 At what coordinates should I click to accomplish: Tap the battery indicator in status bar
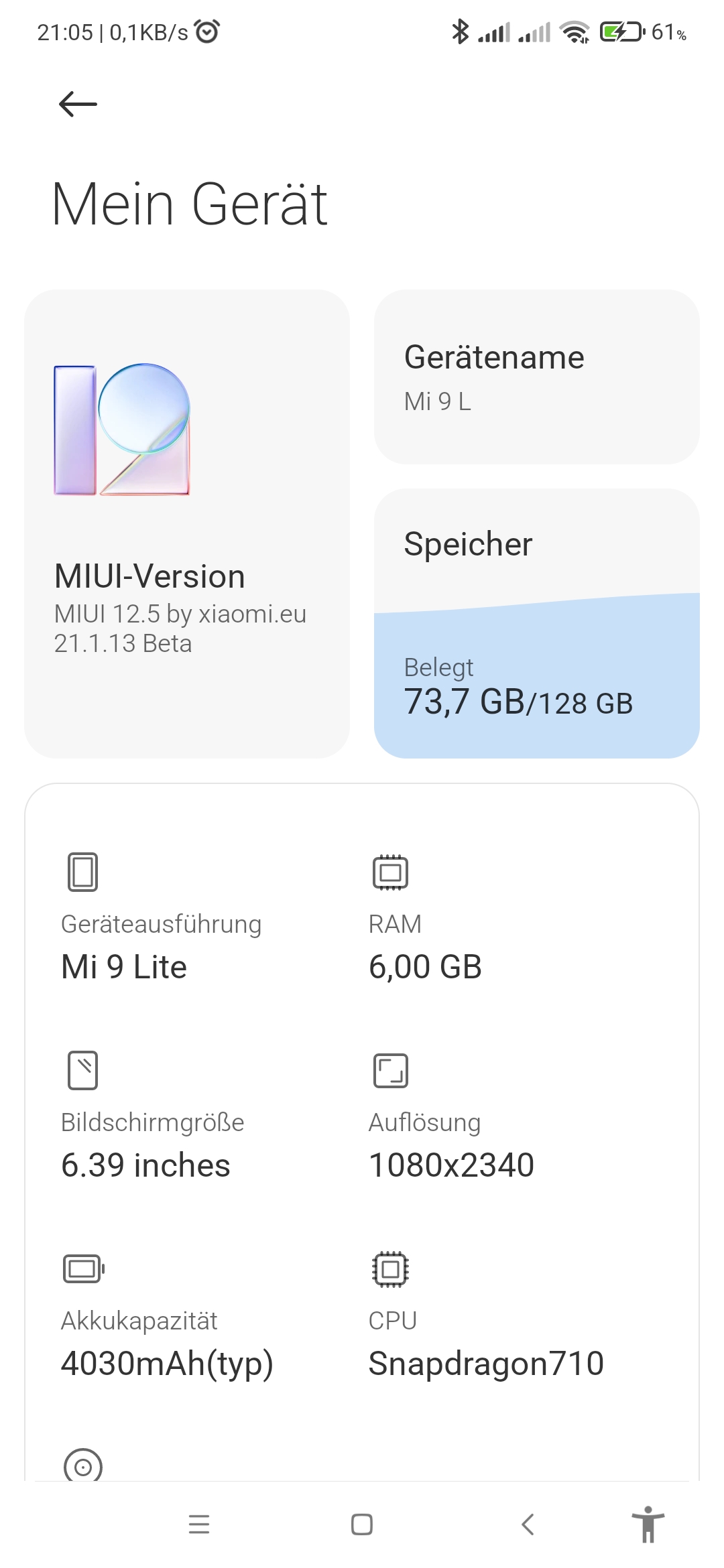623,31
